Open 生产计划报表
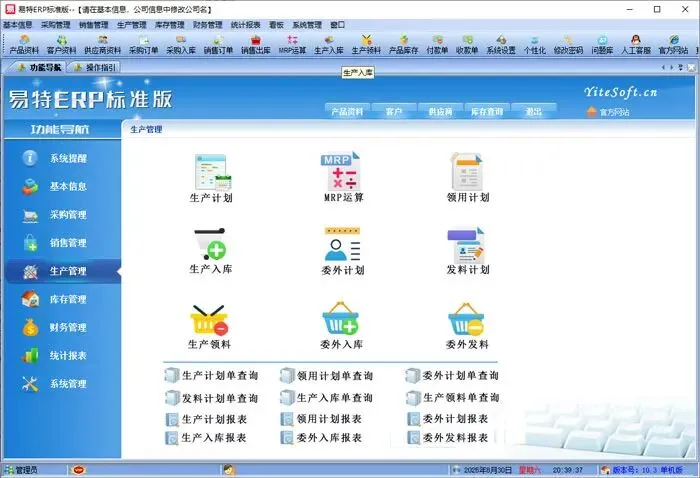The image size is (700, 478). (x=206, y=419)
